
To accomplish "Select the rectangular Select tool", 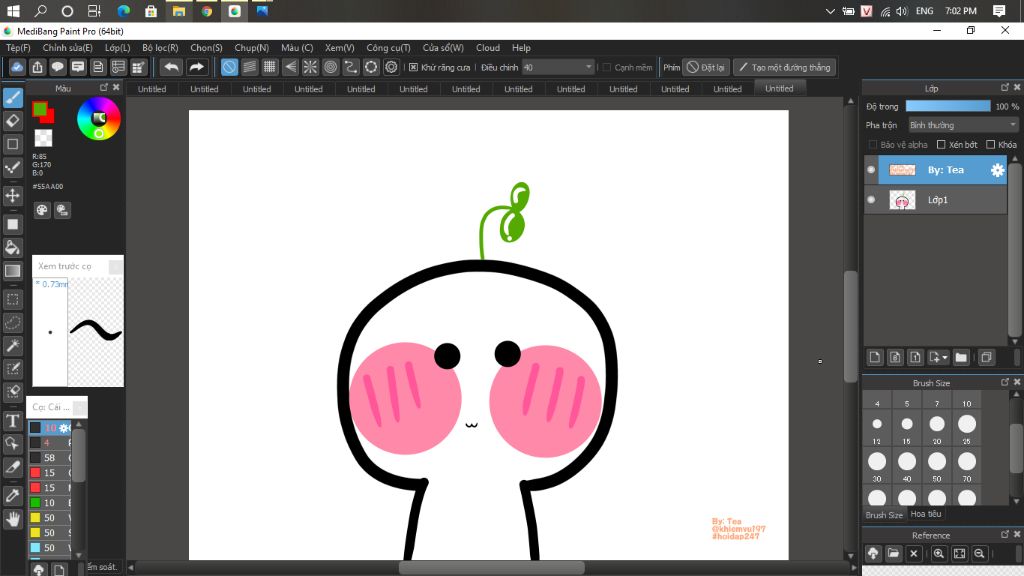I will (12, 299).
